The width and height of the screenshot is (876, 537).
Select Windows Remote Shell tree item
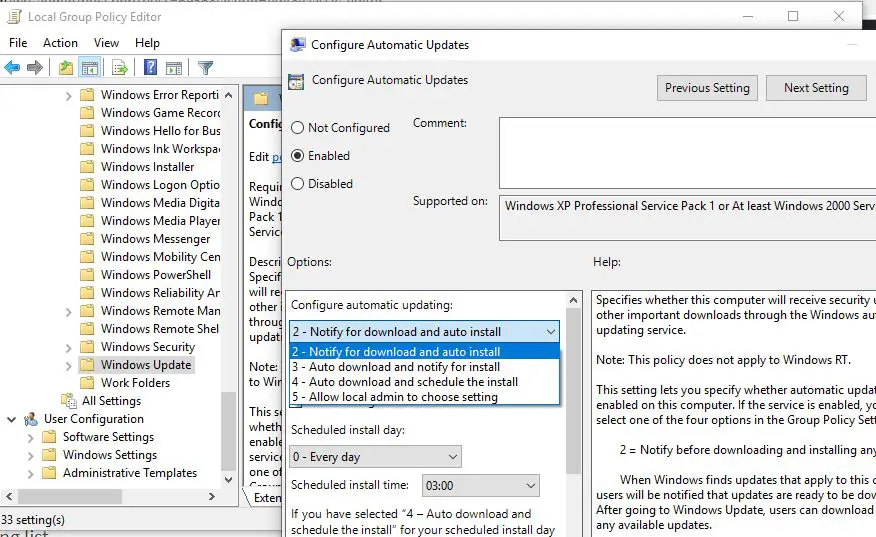(x=160, y=329)
